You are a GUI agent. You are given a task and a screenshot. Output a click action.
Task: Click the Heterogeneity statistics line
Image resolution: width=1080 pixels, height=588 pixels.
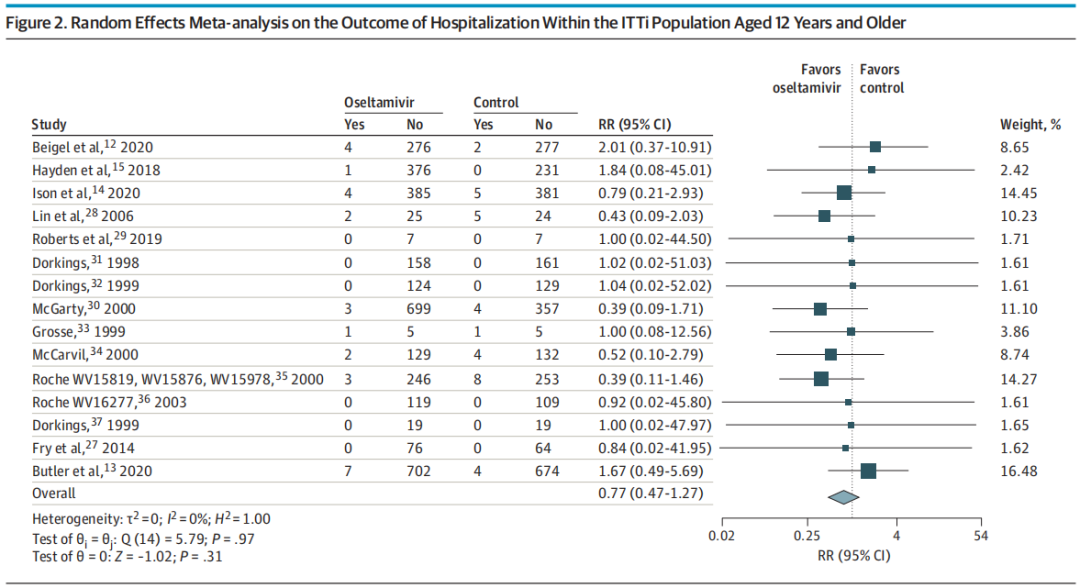pos(151,519)
